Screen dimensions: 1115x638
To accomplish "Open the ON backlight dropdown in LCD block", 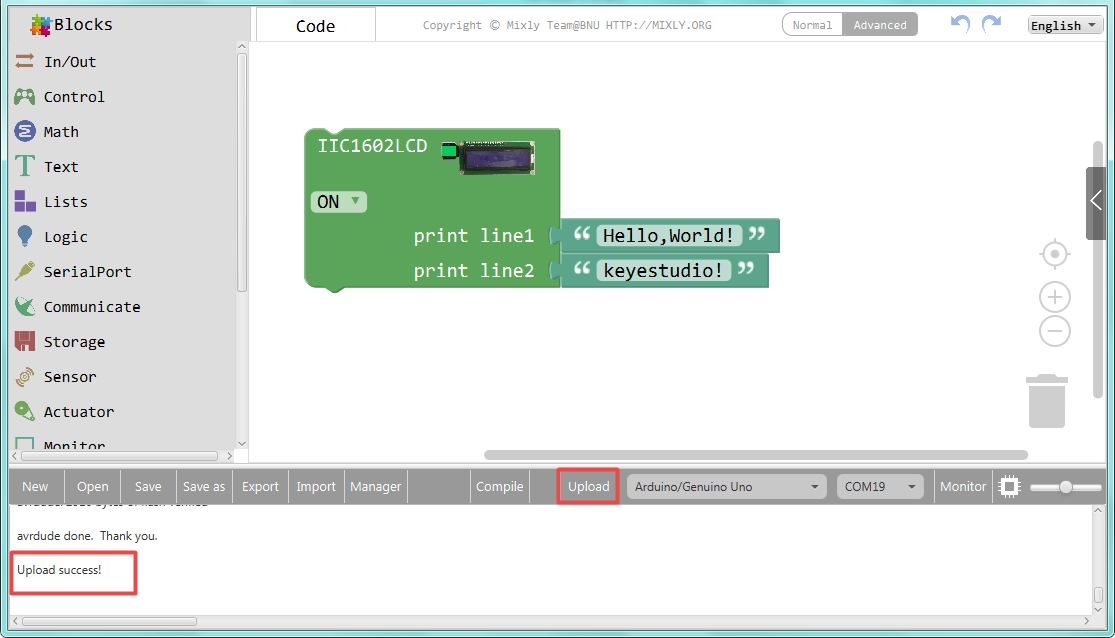I will point(338,202).
